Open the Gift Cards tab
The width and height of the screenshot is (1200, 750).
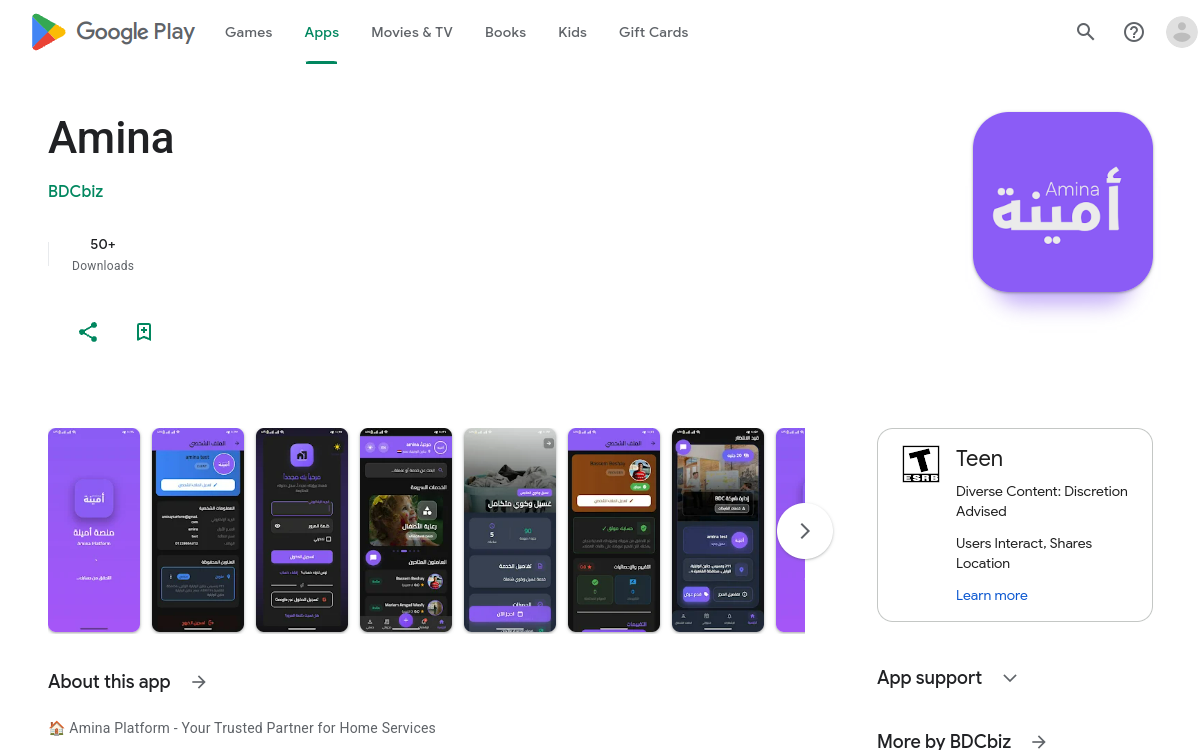pyautogui.click(x=654, y=32)
